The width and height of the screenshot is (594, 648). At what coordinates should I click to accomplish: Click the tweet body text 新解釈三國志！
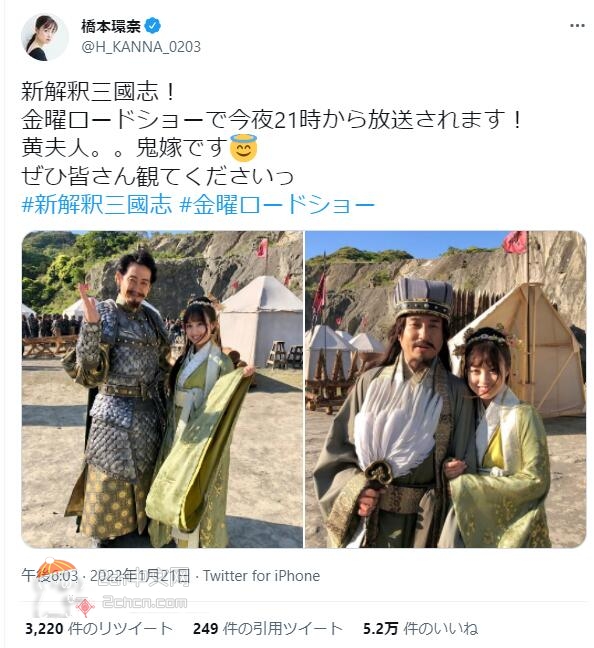pos(99,91)
